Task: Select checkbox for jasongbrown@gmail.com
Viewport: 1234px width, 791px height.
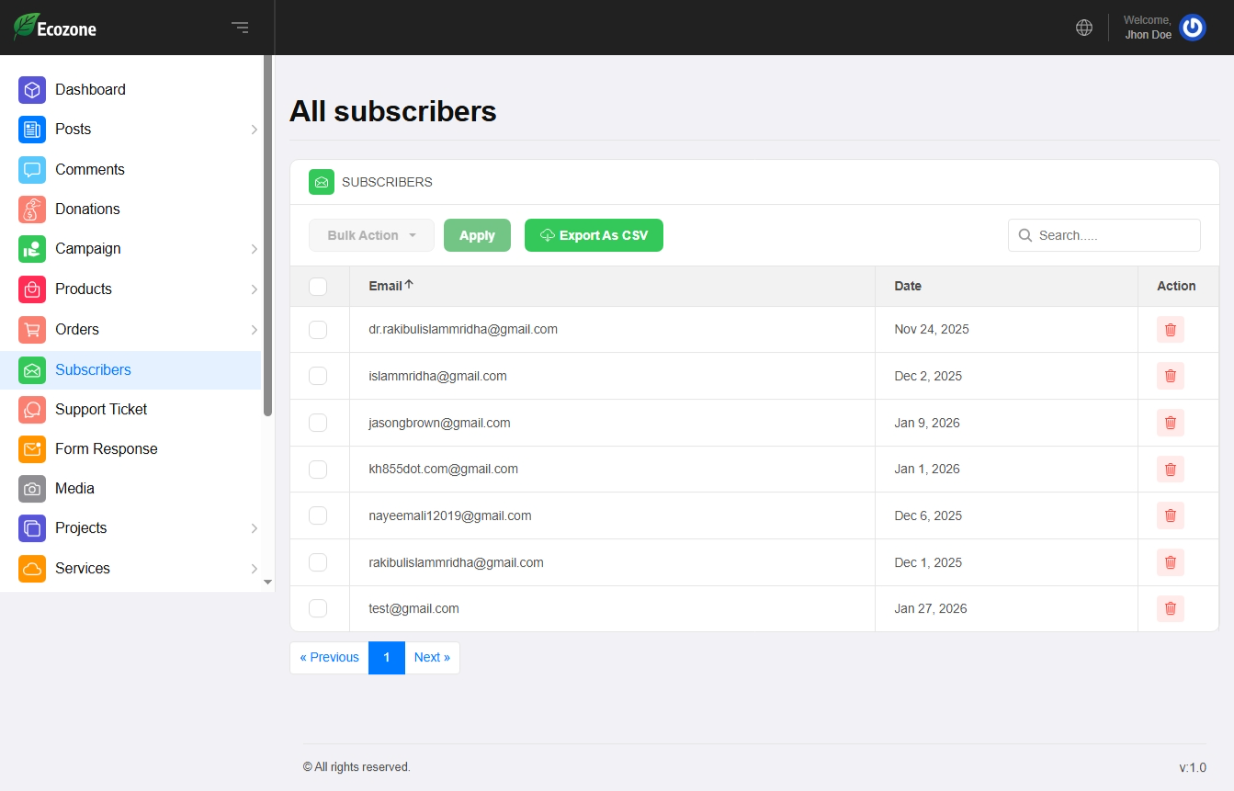Action: click(318, 423)
